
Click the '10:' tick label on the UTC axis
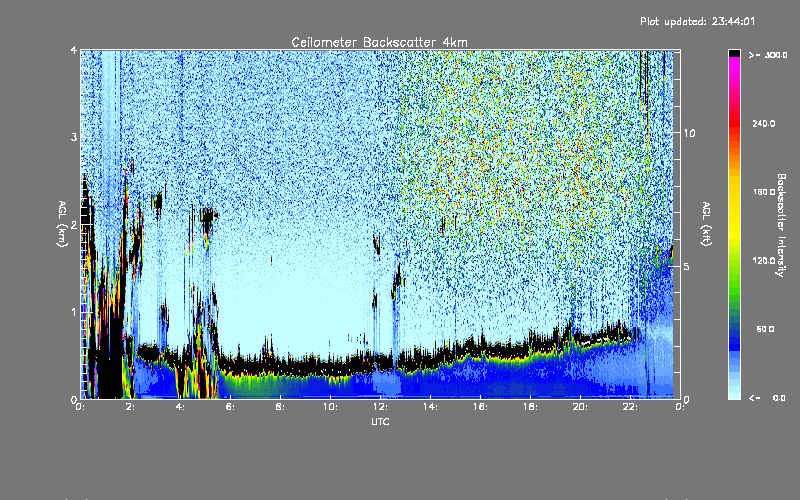point(330,407)
